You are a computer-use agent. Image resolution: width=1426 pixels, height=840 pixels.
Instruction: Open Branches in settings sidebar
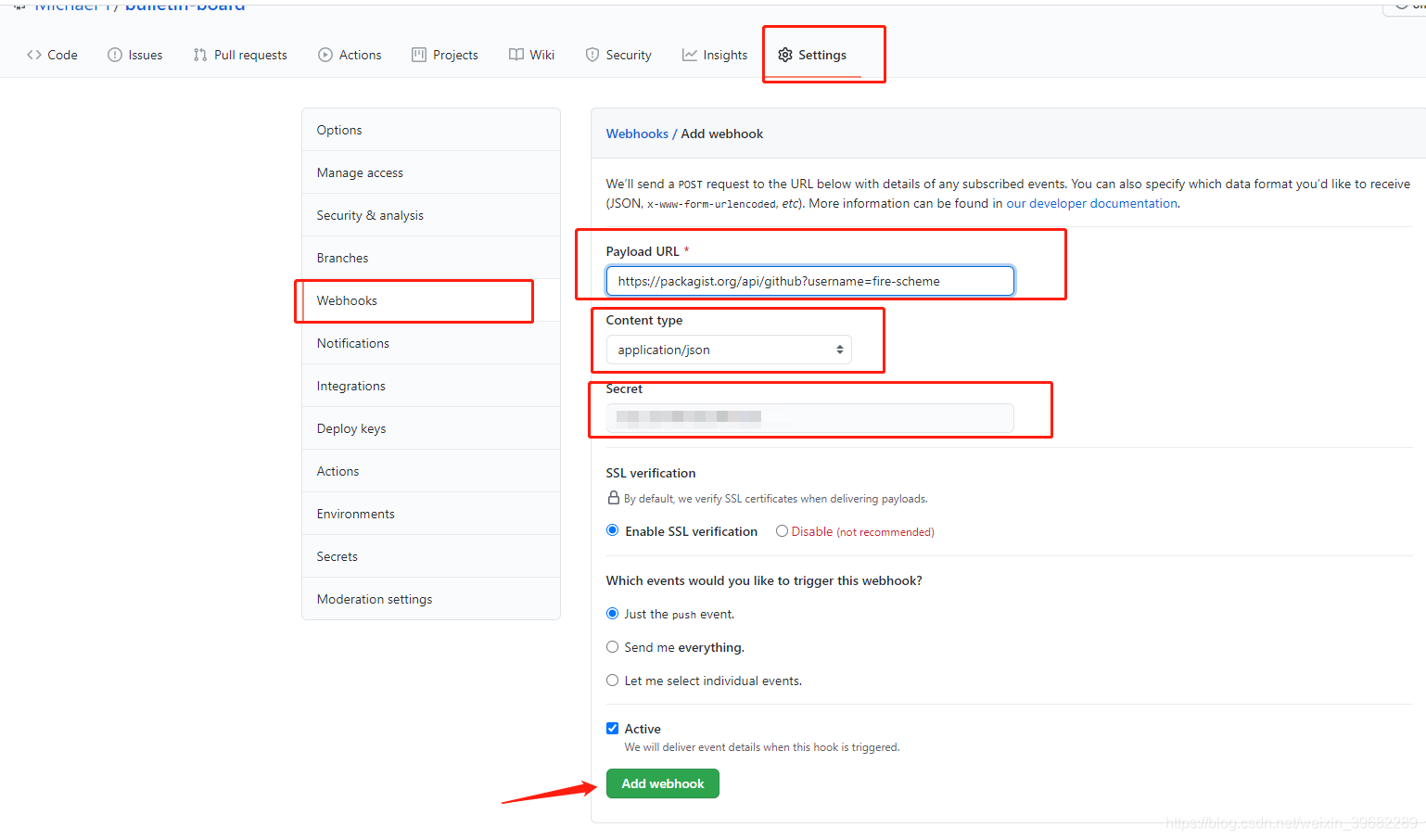431,258
